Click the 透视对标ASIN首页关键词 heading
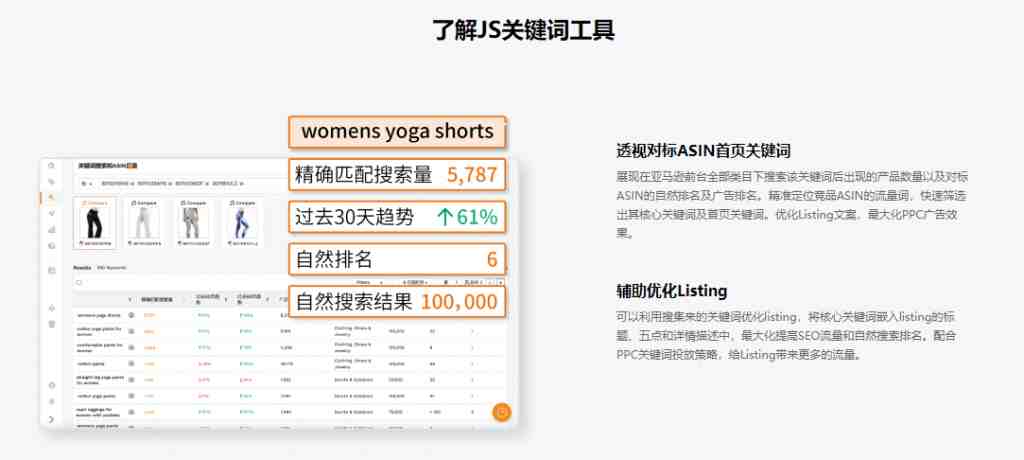 [x=703, y=151]
